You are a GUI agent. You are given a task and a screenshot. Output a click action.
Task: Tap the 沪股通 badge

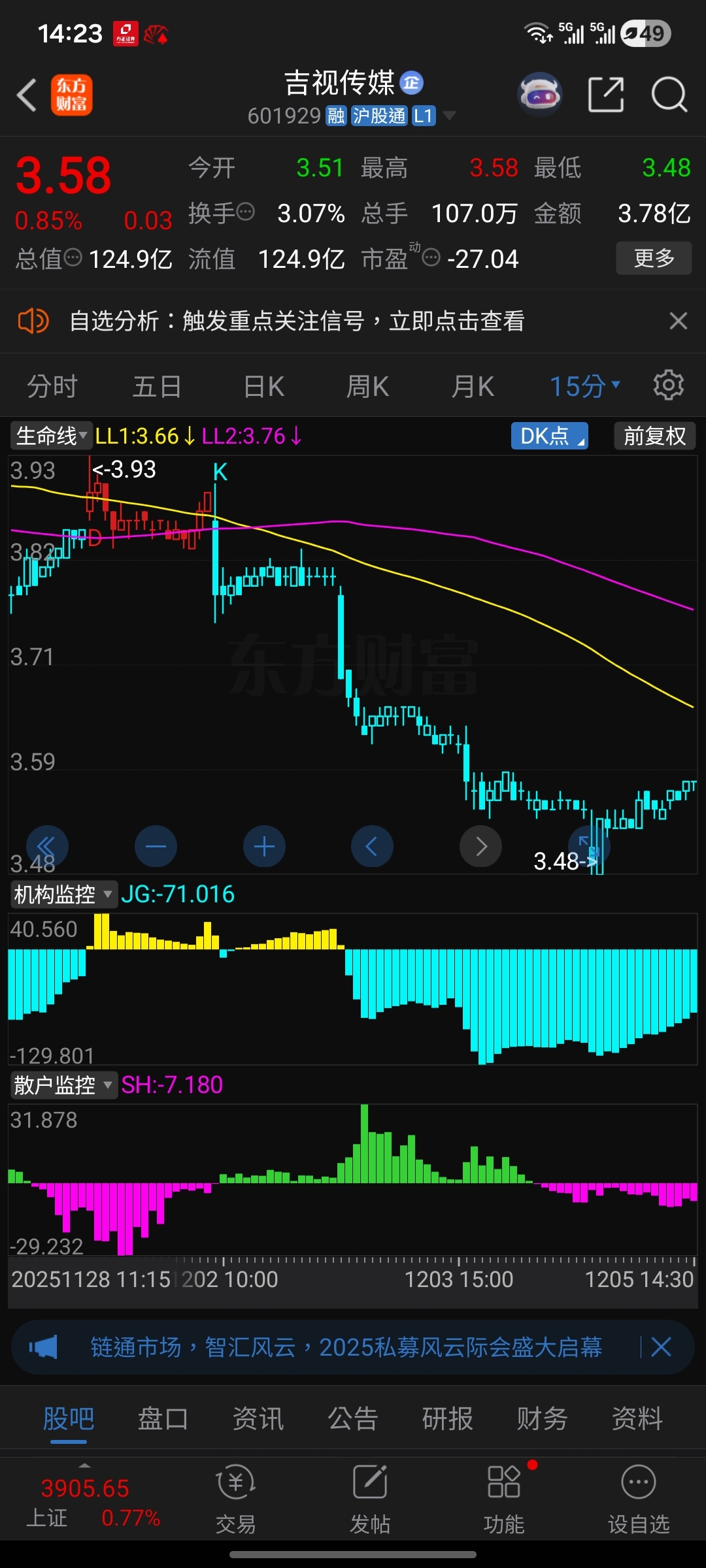coord(378,116)
